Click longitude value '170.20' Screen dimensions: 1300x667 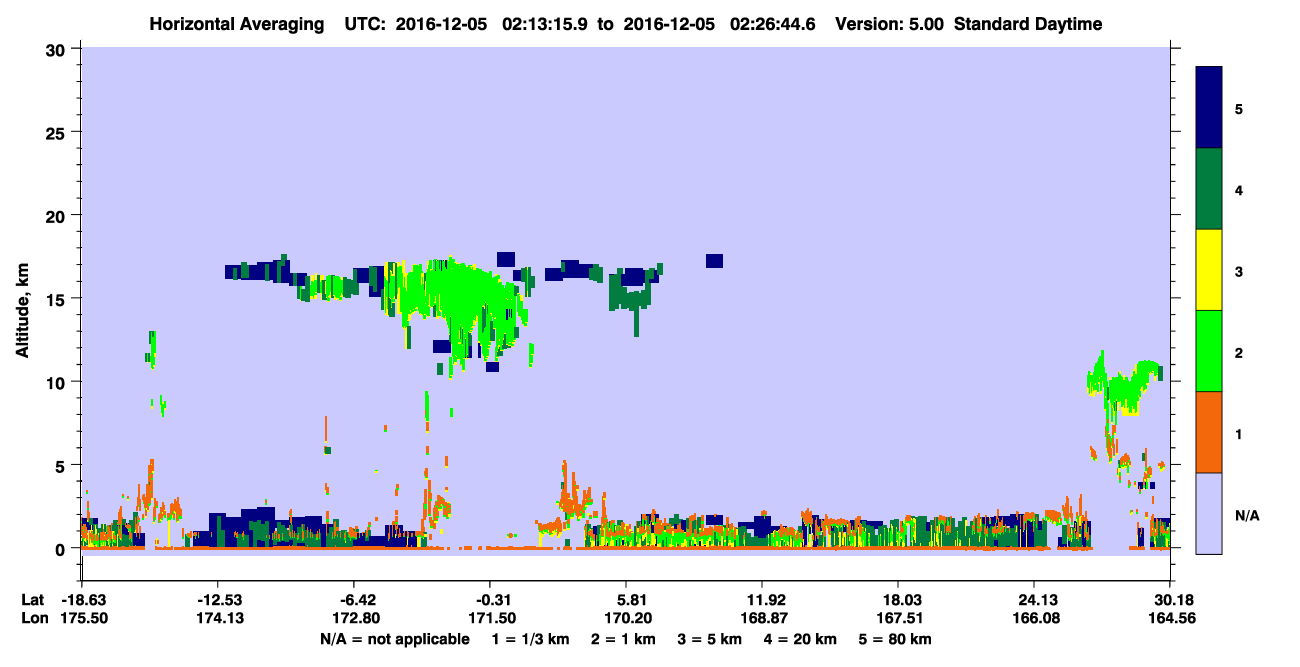coord(626,618)
